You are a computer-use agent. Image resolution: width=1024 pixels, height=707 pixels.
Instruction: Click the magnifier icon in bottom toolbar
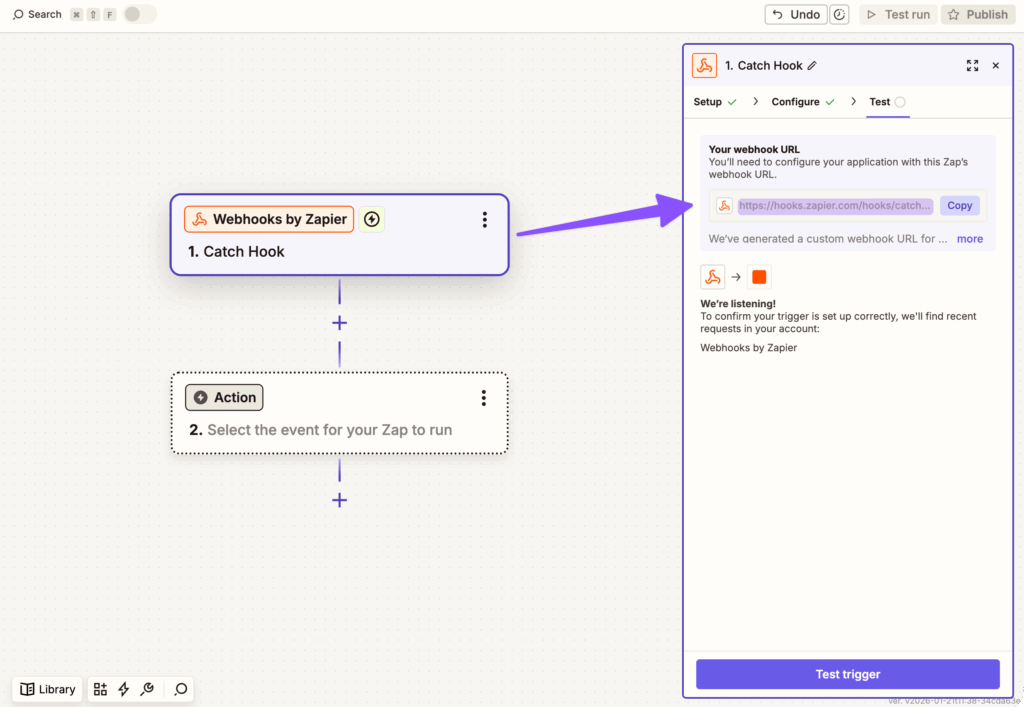[179, 689]
